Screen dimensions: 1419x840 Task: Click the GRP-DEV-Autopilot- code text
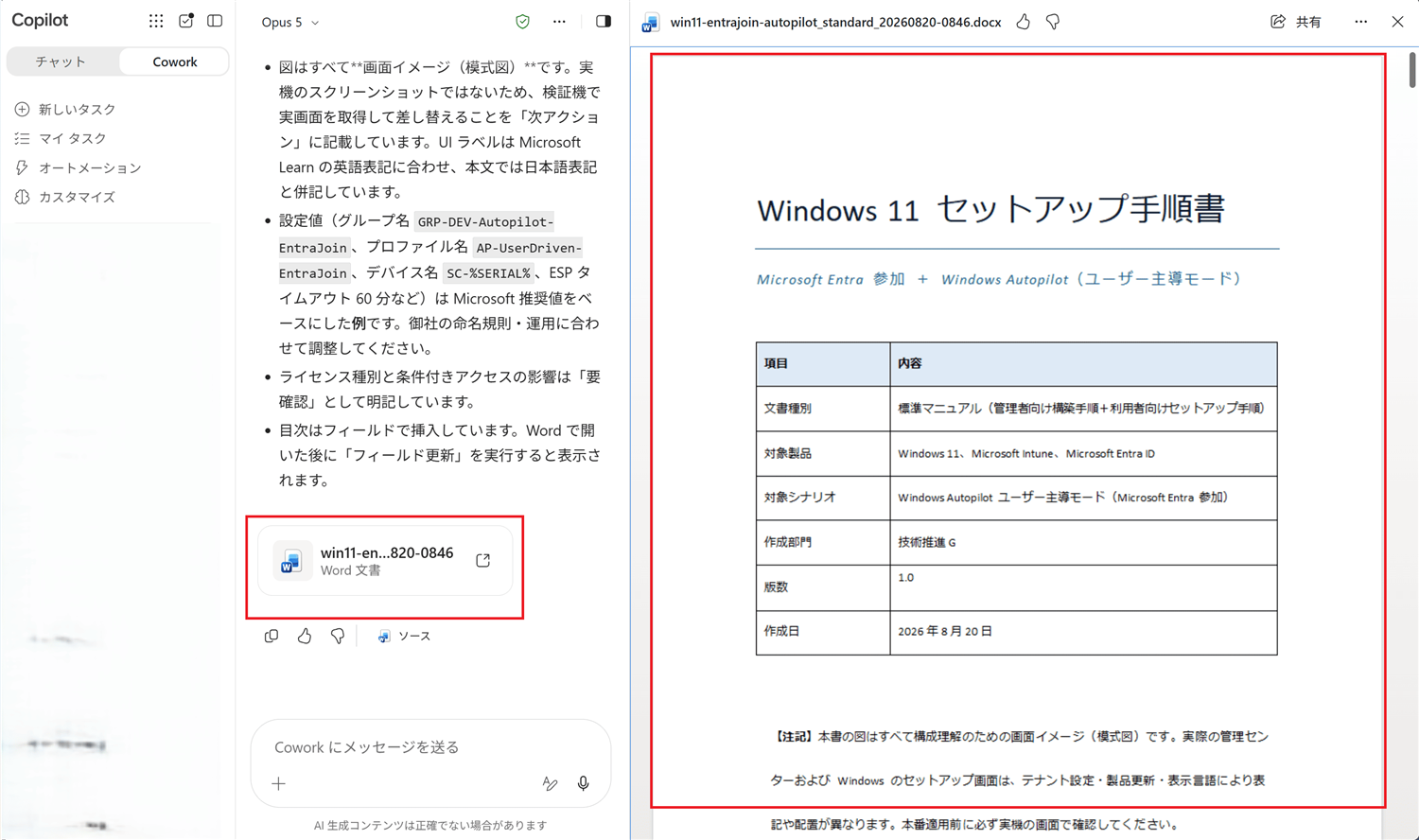pos(485,221)
